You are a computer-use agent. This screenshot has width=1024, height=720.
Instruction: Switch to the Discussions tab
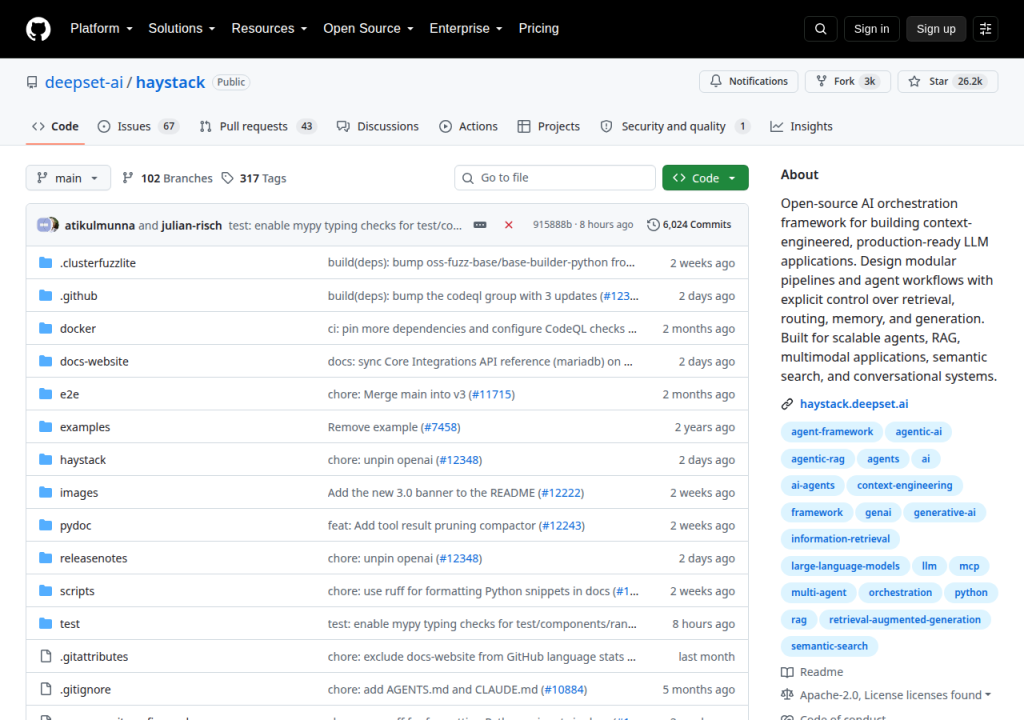tap(377, 127)
